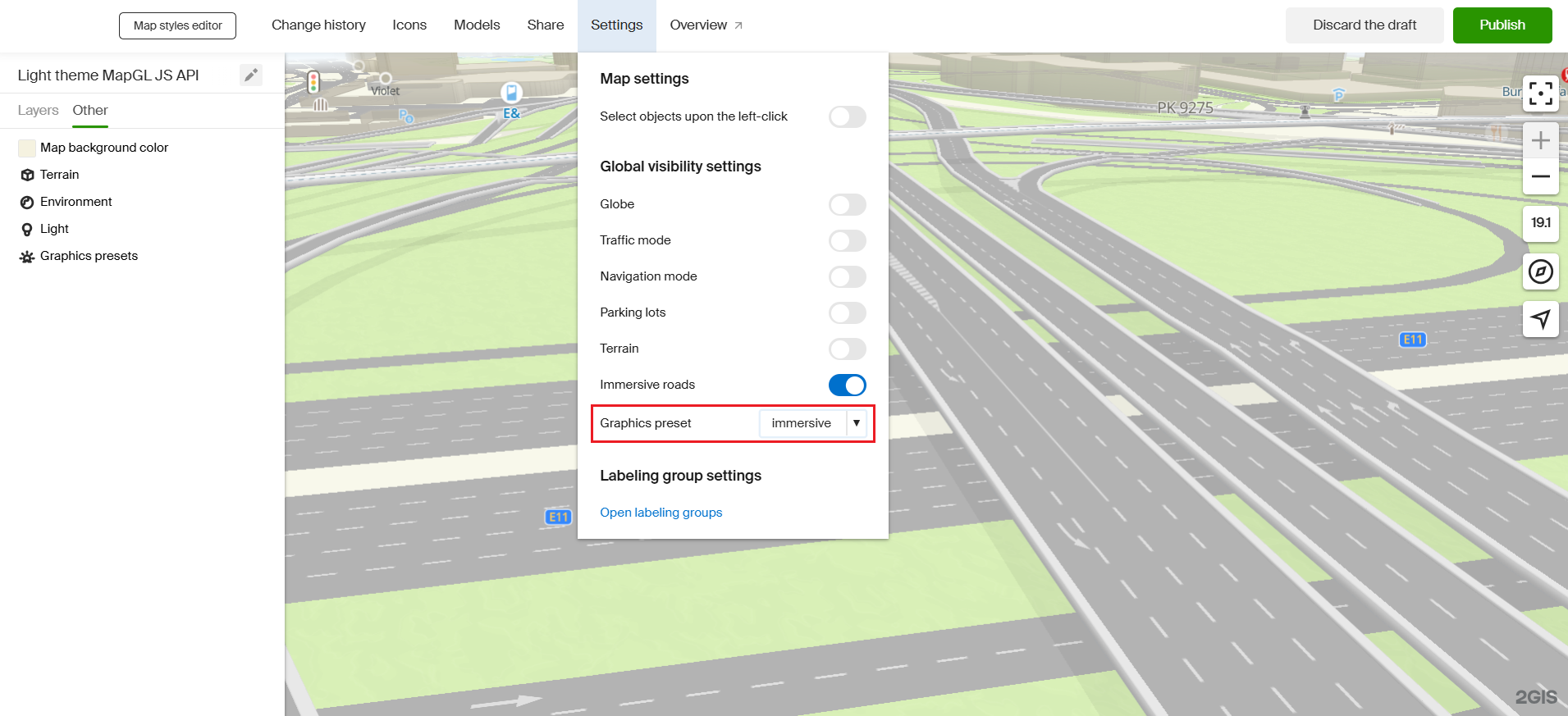Turn on Traffic mode toggle
Image resolution: width=1568 pixels, height=716 pixels.
click(x=847, y=240)
